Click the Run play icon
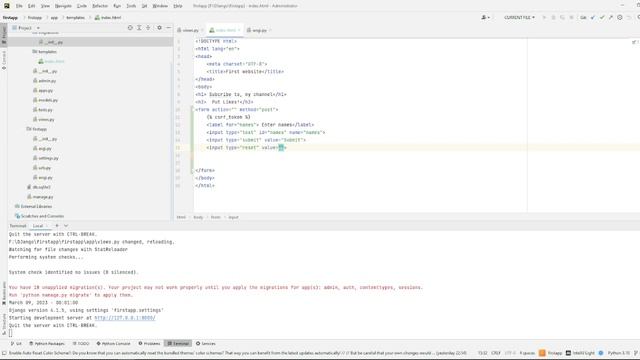 [x=544, y=18]
